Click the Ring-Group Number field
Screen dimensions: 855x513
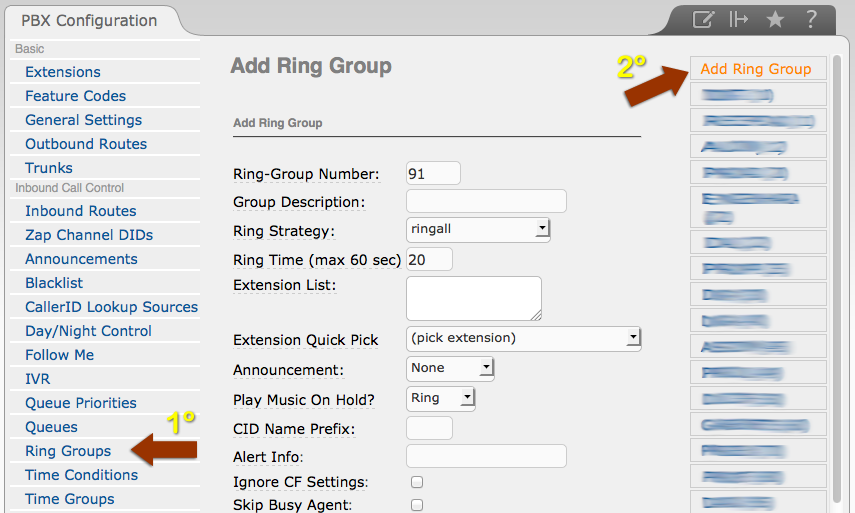click(x=433, y=174)
